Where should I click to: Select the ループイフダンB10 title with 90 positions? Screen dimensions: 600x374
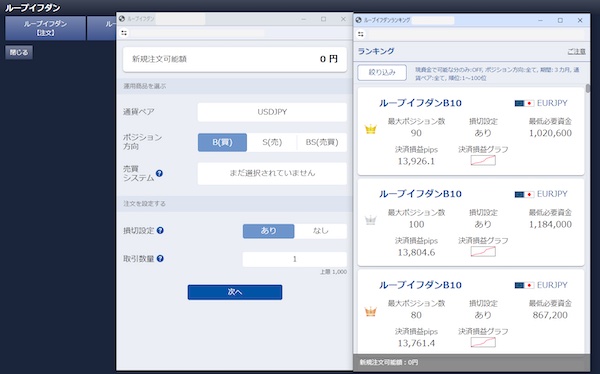click(x=420, y=103)
